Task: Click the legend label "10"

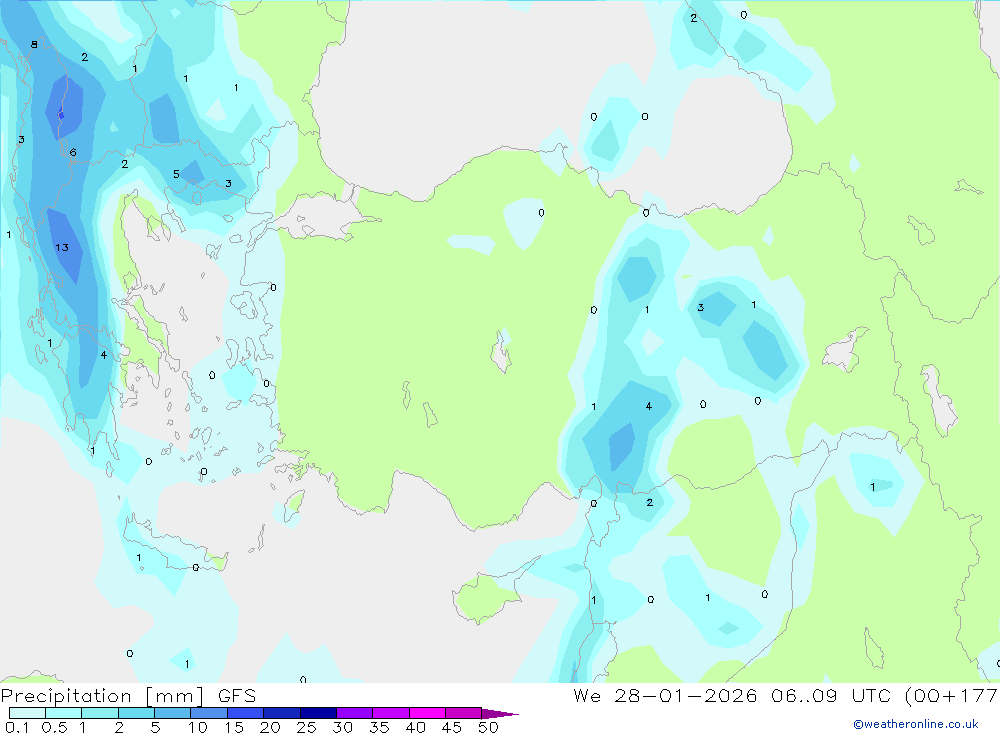Action: point(198,727)
